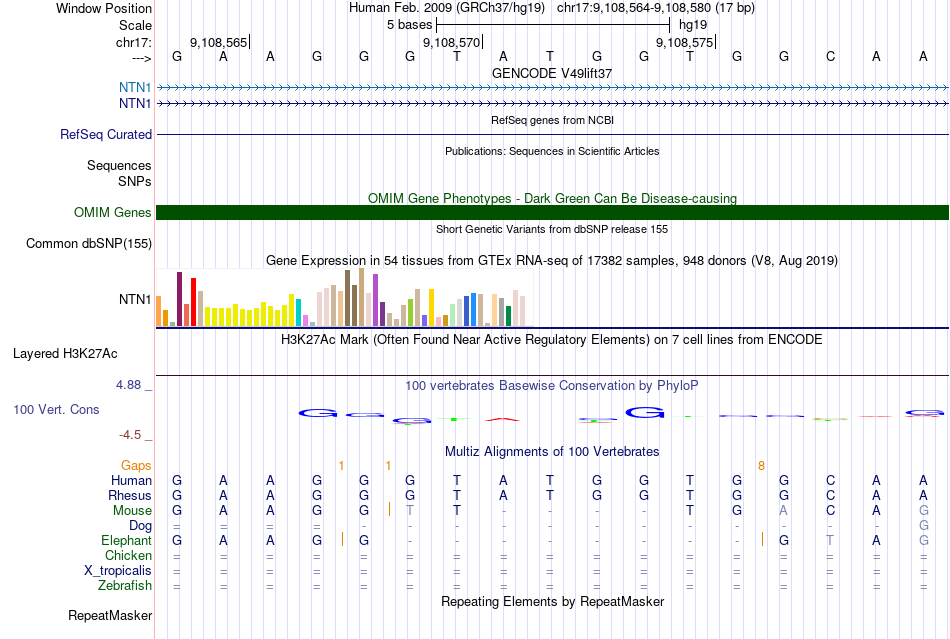Click the Repeating Elements by RepeatMasker title
This screenshot has width=950, height=639.
[552, 601]
